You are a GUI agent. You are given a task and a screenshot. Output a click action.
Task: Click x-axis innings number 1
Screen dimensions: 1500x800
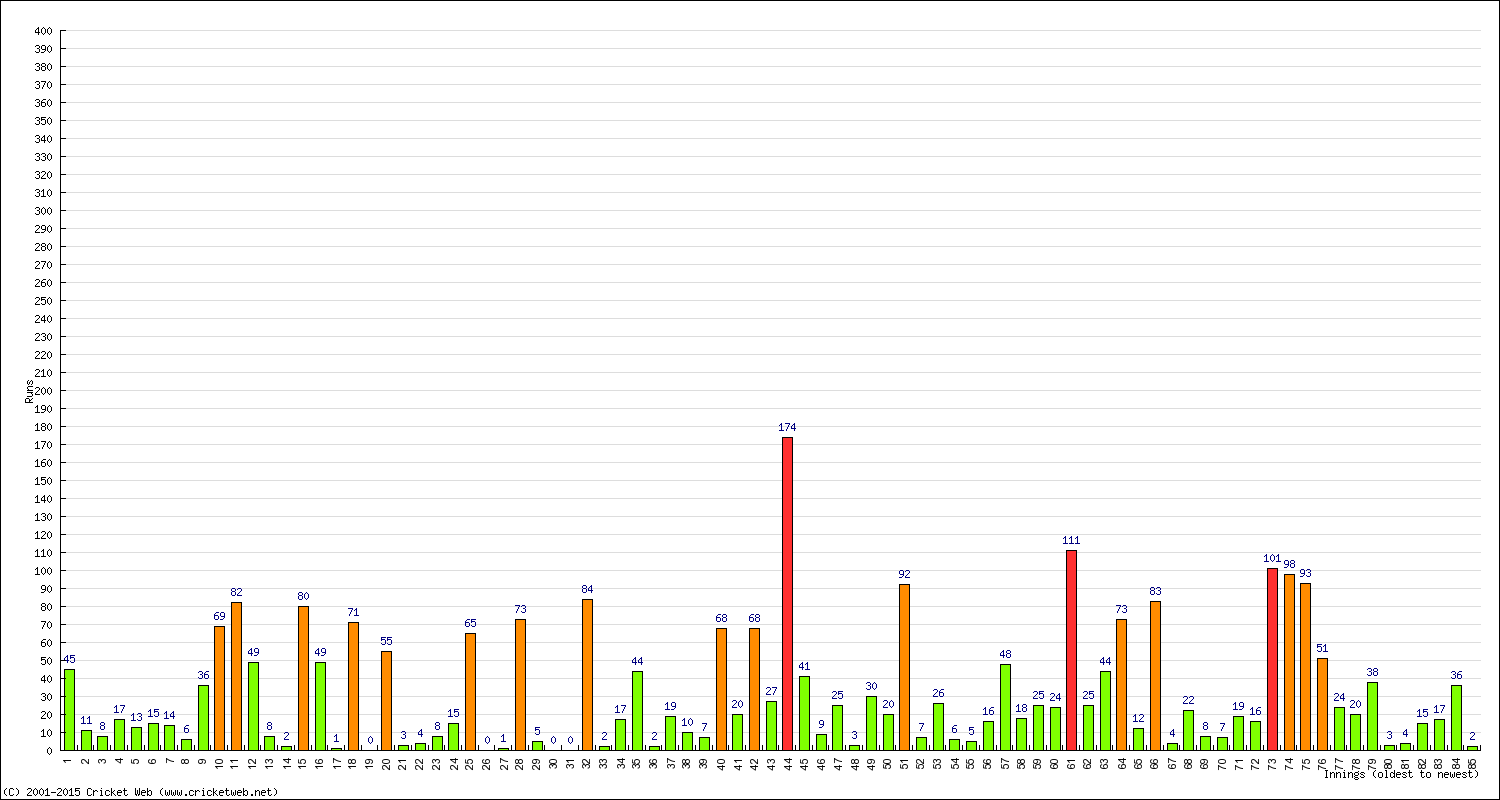click(x=67, y=759)
